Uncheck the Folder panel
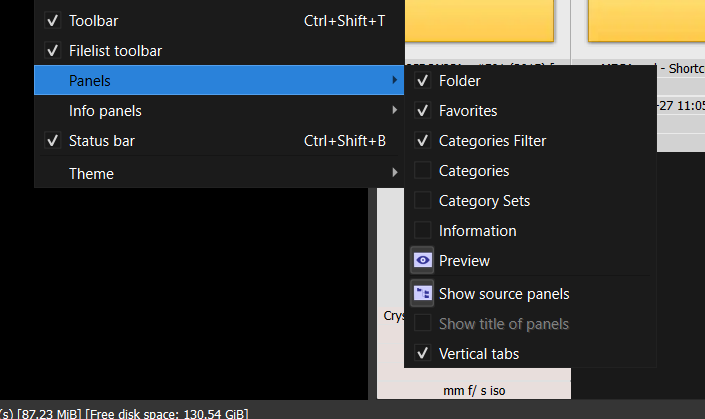 click(x=422, y=81)
